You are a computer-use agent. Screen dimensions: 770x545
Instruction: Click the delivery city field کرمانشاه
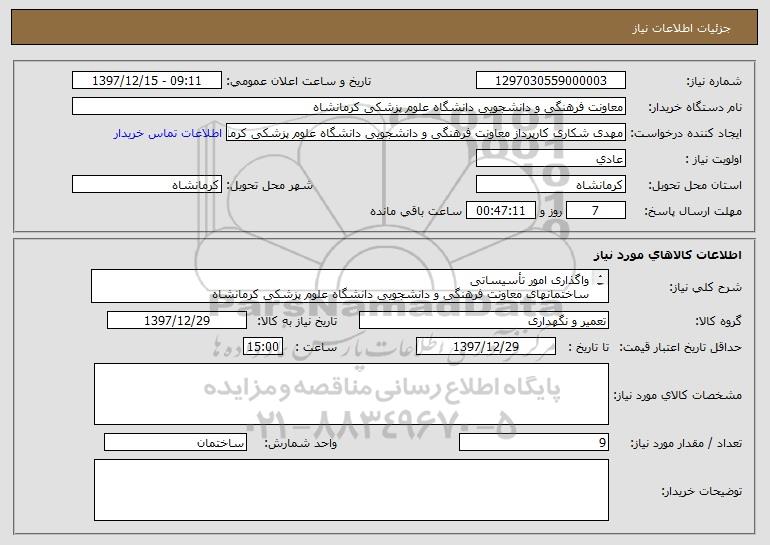(x=147, y=185)
